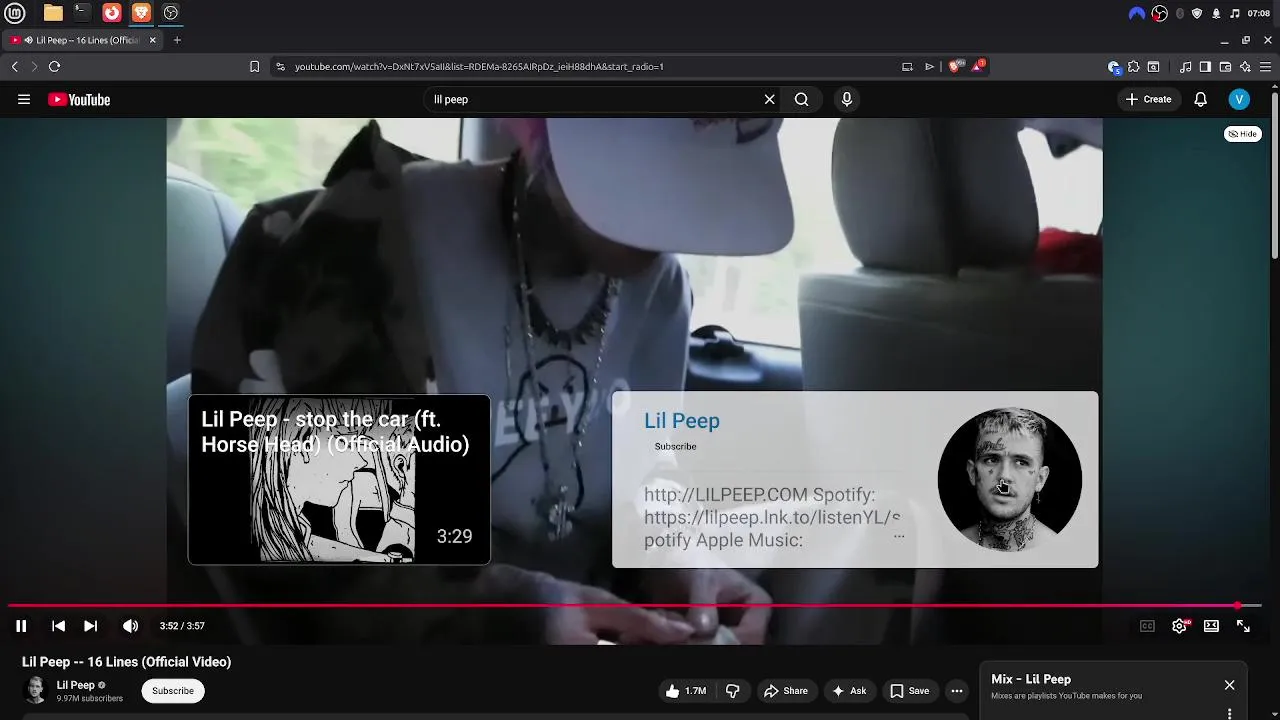This screenshot has width=1280, height=720.
Task: Toggle the browser sidebar panel
Action: click(x=1205, y=67)
